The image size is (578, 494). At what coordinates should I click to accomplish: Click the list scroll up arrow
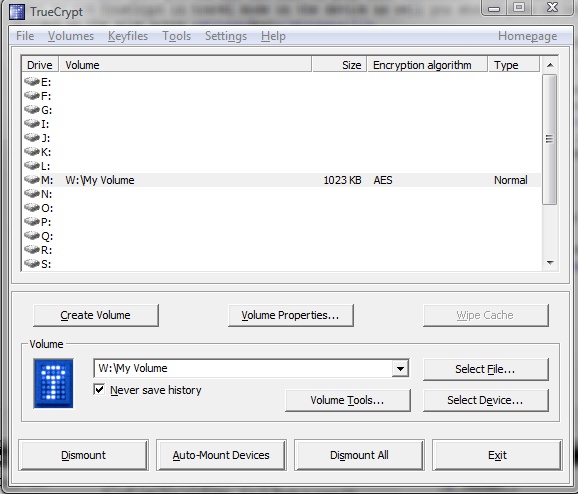(x=550, y=65)
